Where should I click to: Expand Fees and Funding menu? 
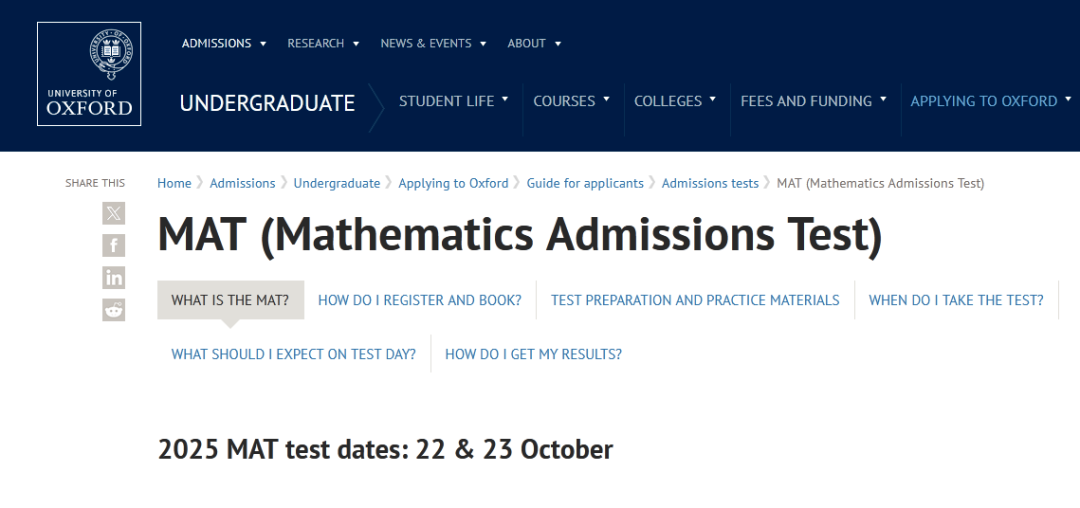click(813, 101)
